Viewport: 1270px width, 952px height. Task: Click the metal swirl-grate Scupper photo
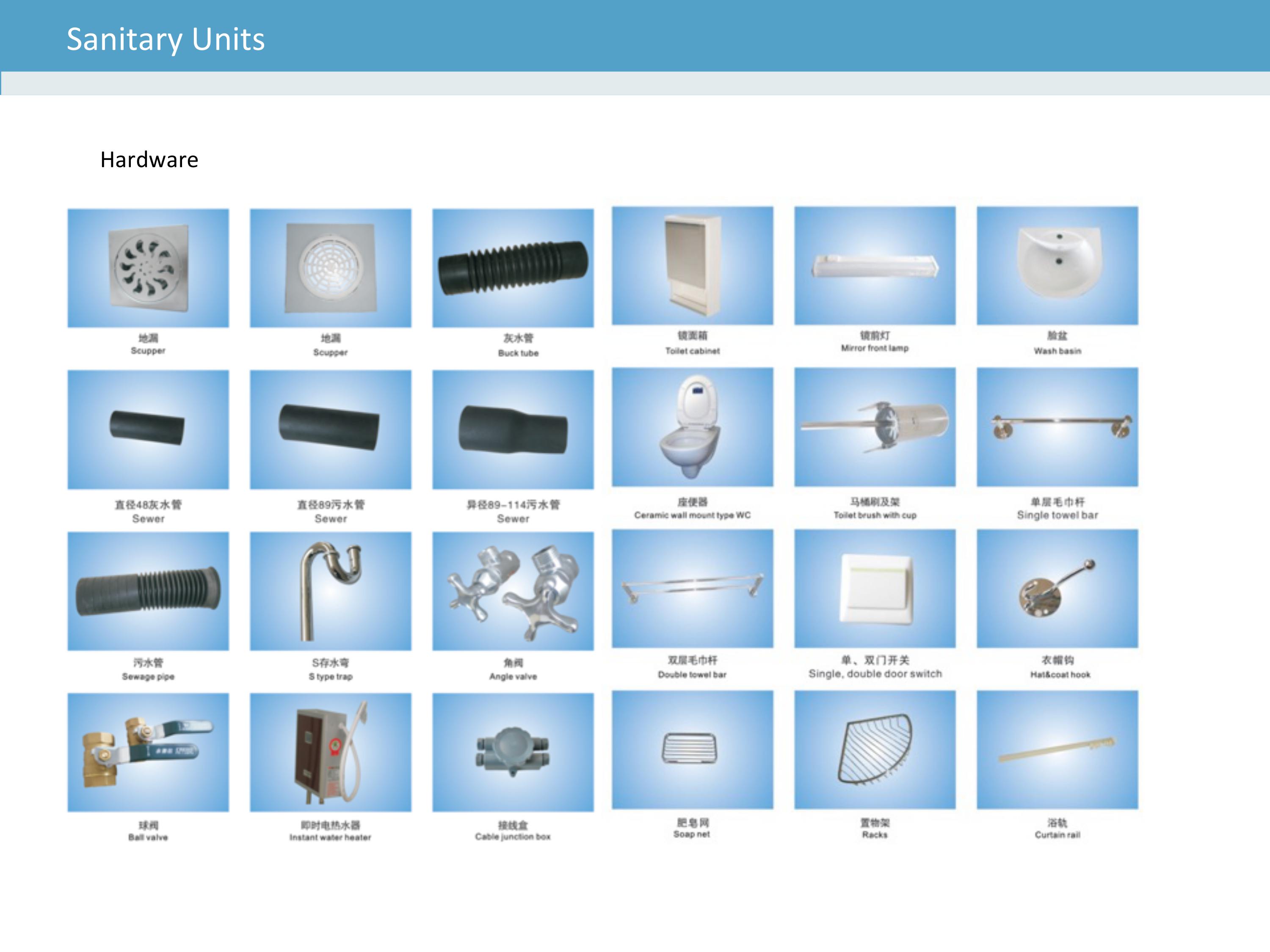148,268
